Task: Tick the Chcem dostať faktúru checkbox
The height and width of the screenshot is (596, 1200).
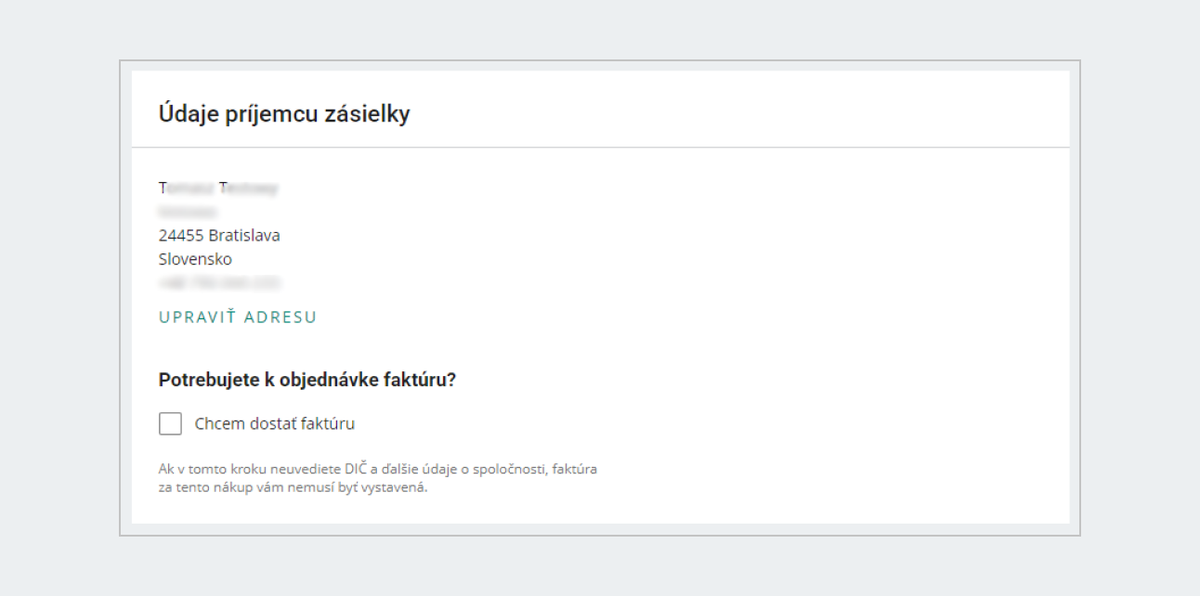Action: [x=170, y=424]
